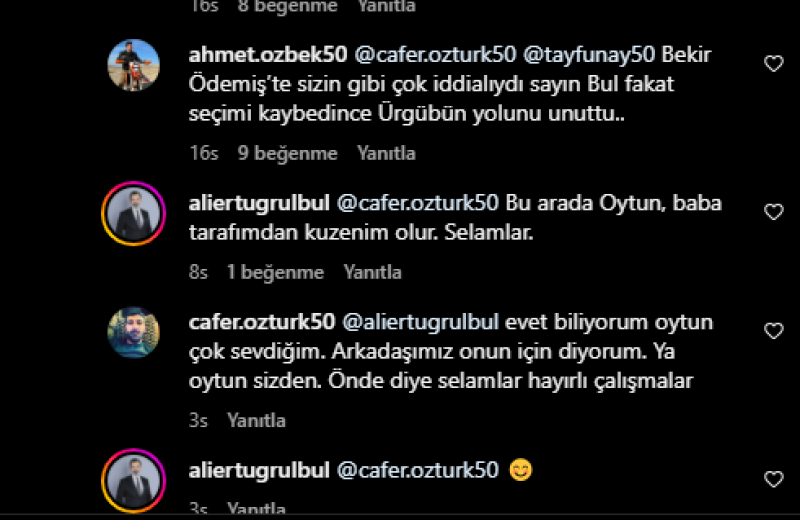View aliertugrulbul's story from emoji reply avatar

coord(134,481)
